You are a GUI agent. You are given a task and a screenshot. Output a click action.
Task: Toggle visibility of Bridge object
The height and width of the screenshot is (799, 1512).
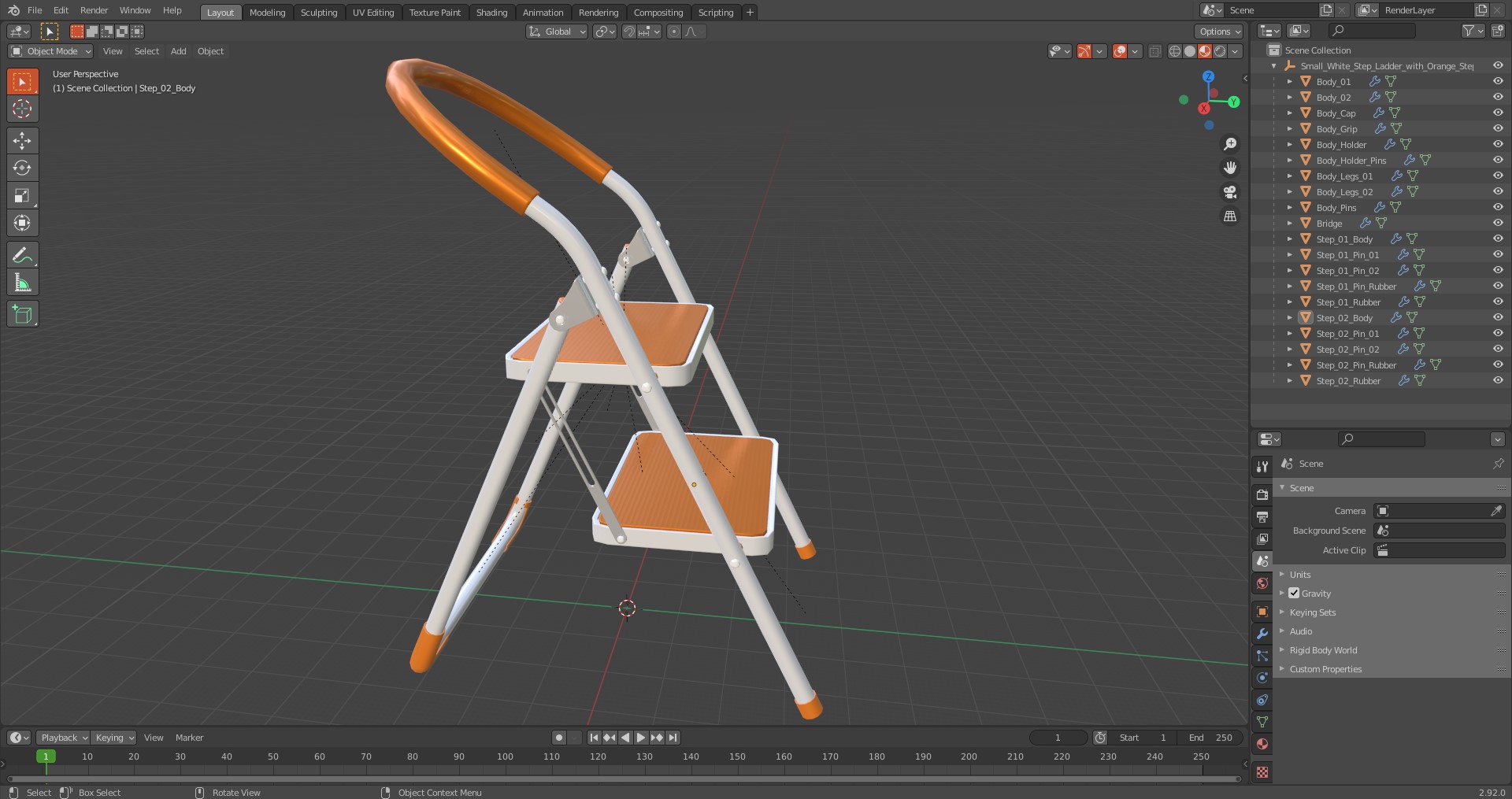coord(1498,223)
